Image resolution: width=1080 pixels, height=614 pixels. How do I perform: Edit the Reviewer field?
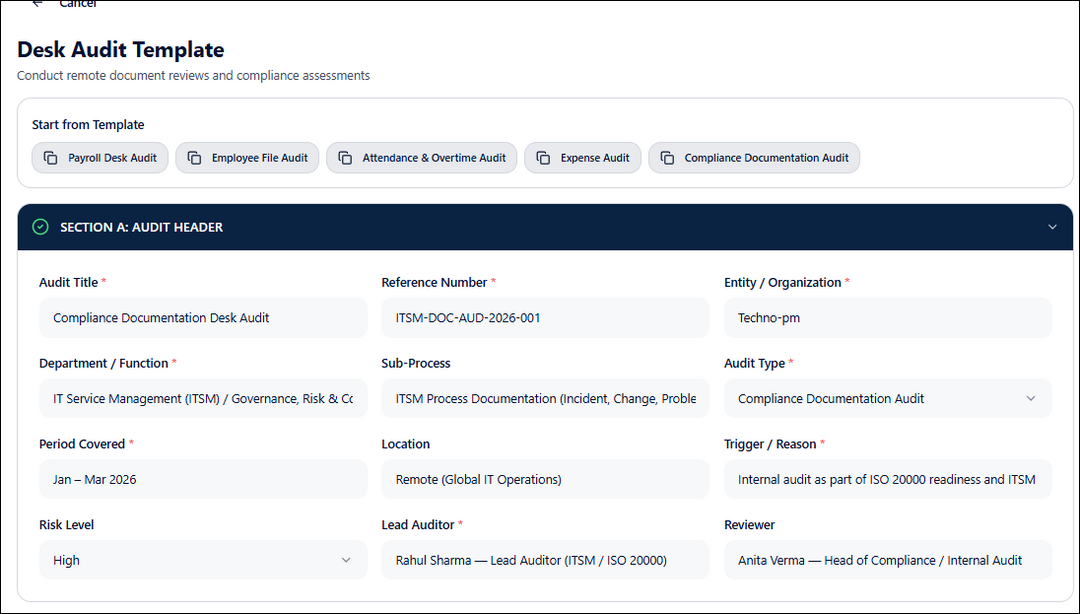pos(888,560)
